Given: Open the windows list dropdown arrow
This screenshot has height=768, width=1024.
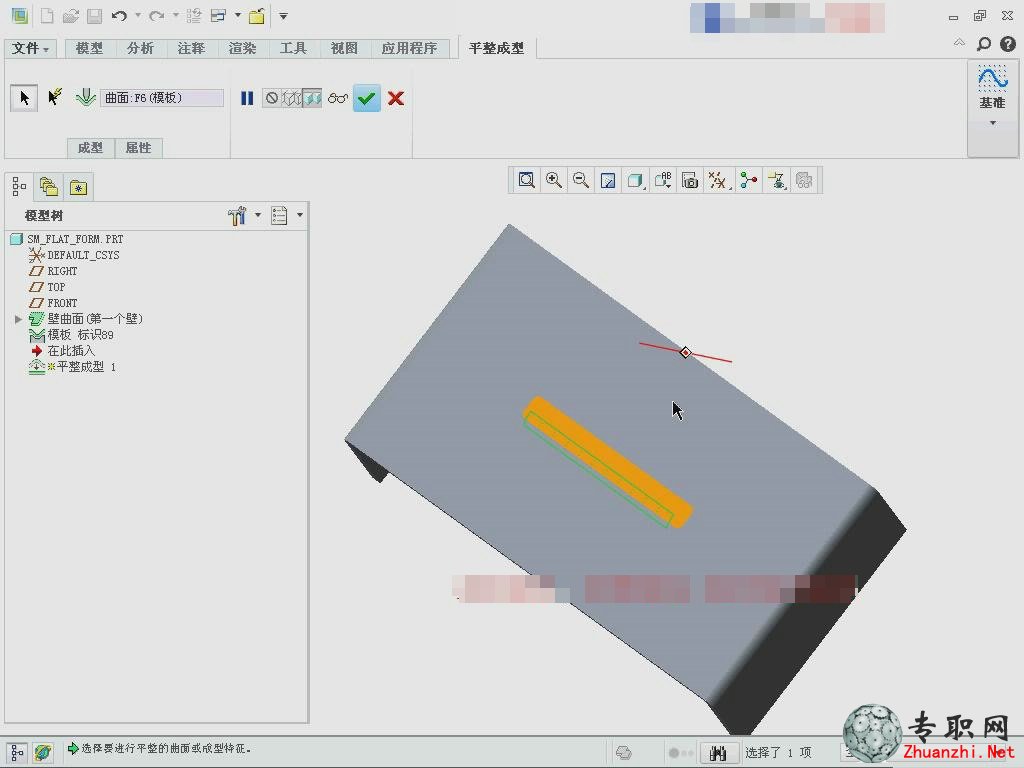Looking at the screenshot, I should point(238,16).
